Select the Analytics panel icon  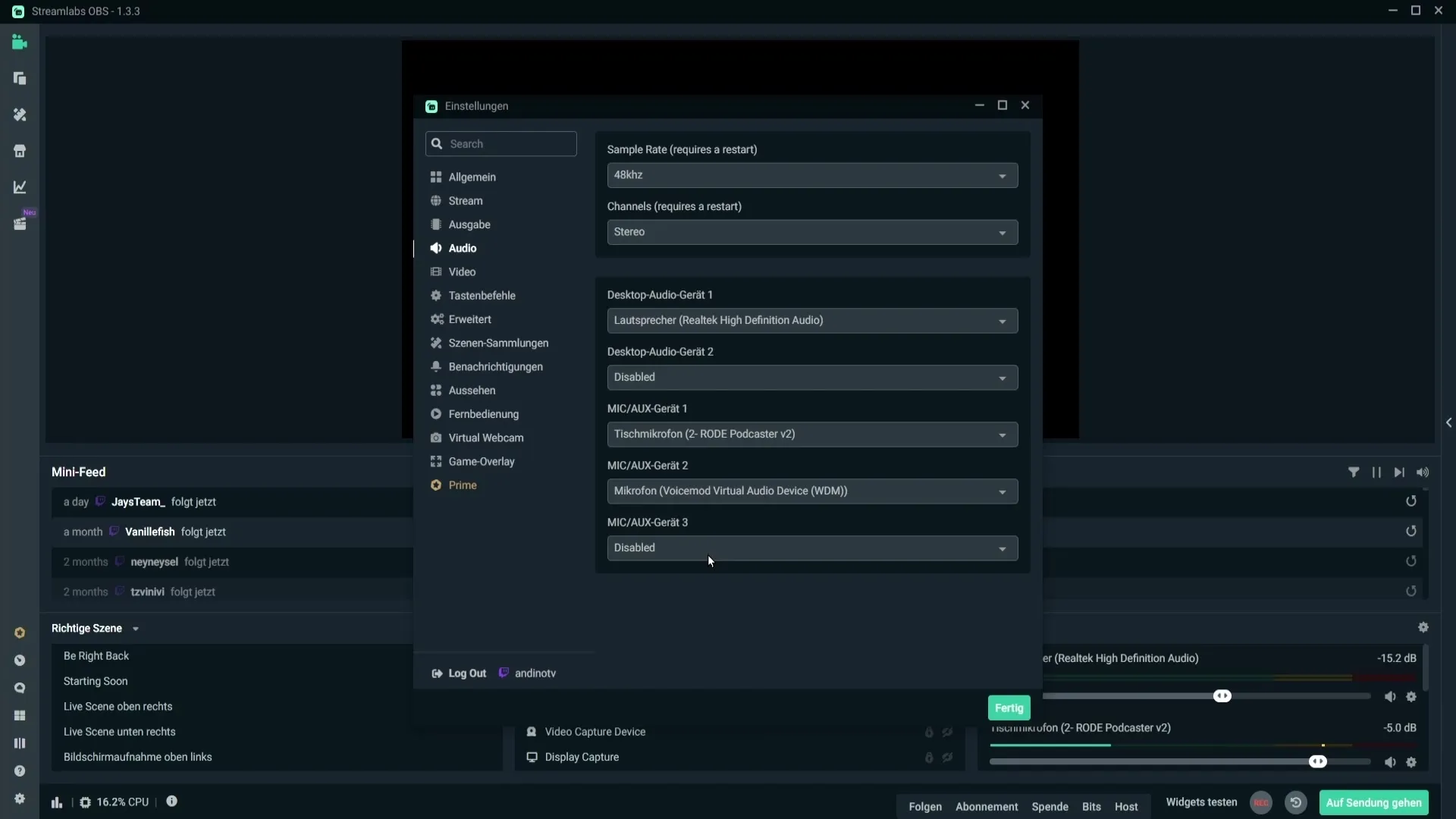point(20,187)
